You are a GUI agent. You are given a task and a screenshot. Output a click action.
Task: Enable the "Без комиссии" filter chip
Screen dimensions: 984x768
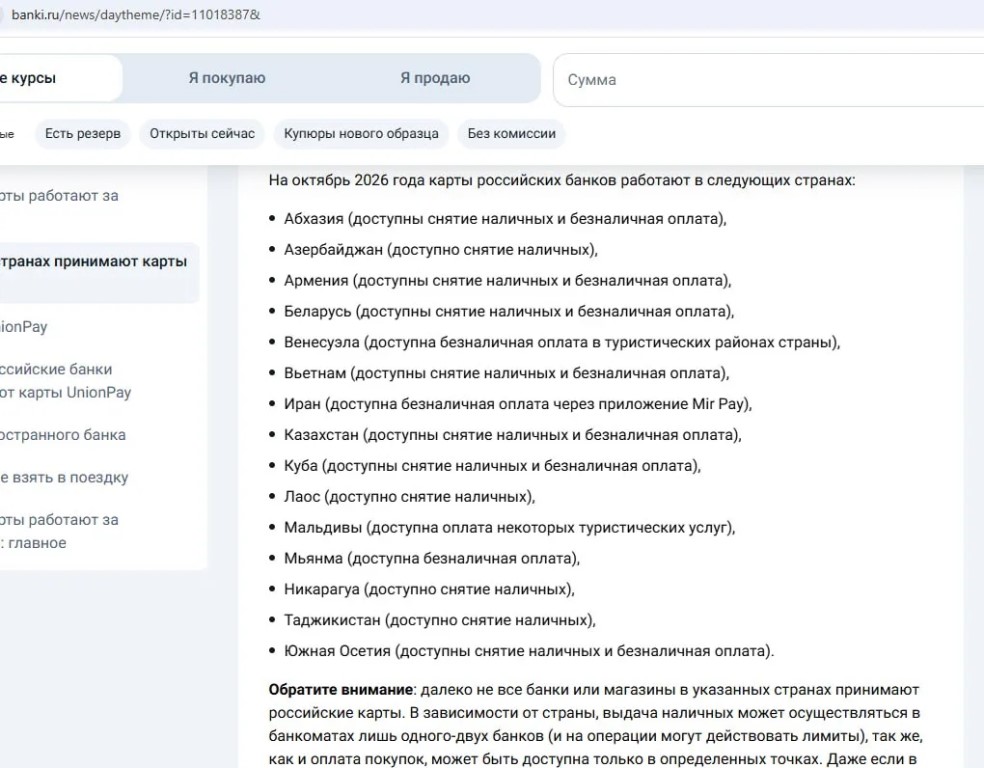coord(511,134)
